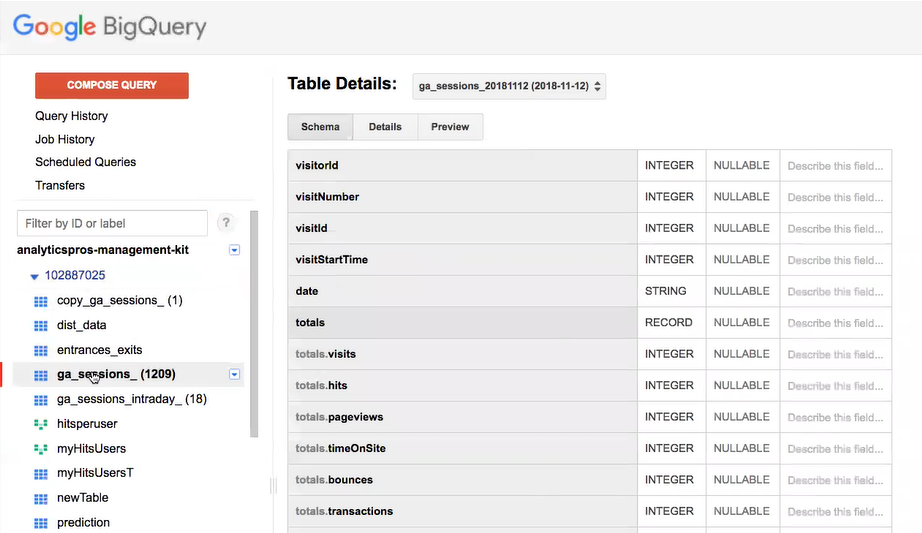Click table icon next to ga_sessions_intraday_
922x533 pixels.
point(41,400)
